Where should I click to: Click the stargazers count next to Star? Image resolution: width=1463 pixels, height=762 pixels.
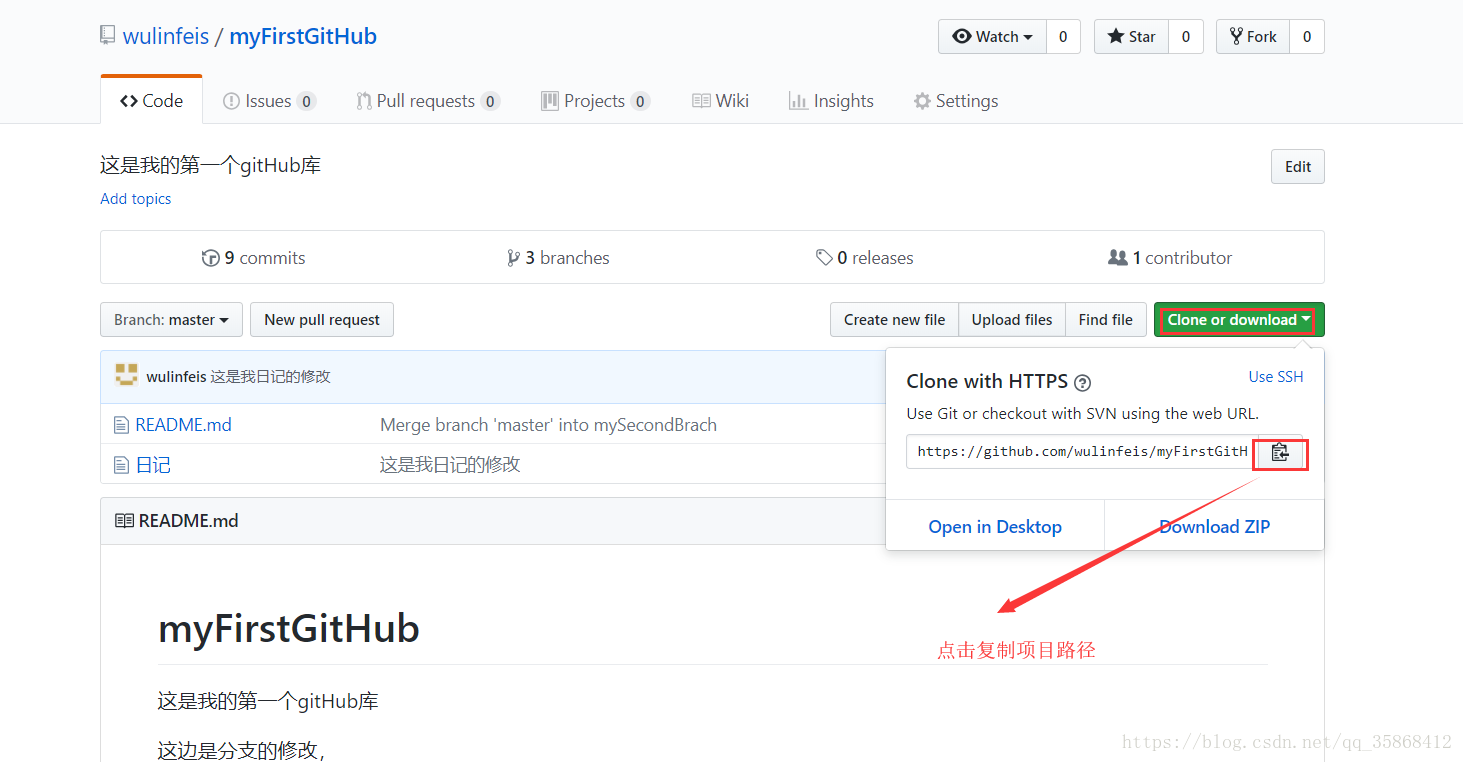tap(1186, 37)
